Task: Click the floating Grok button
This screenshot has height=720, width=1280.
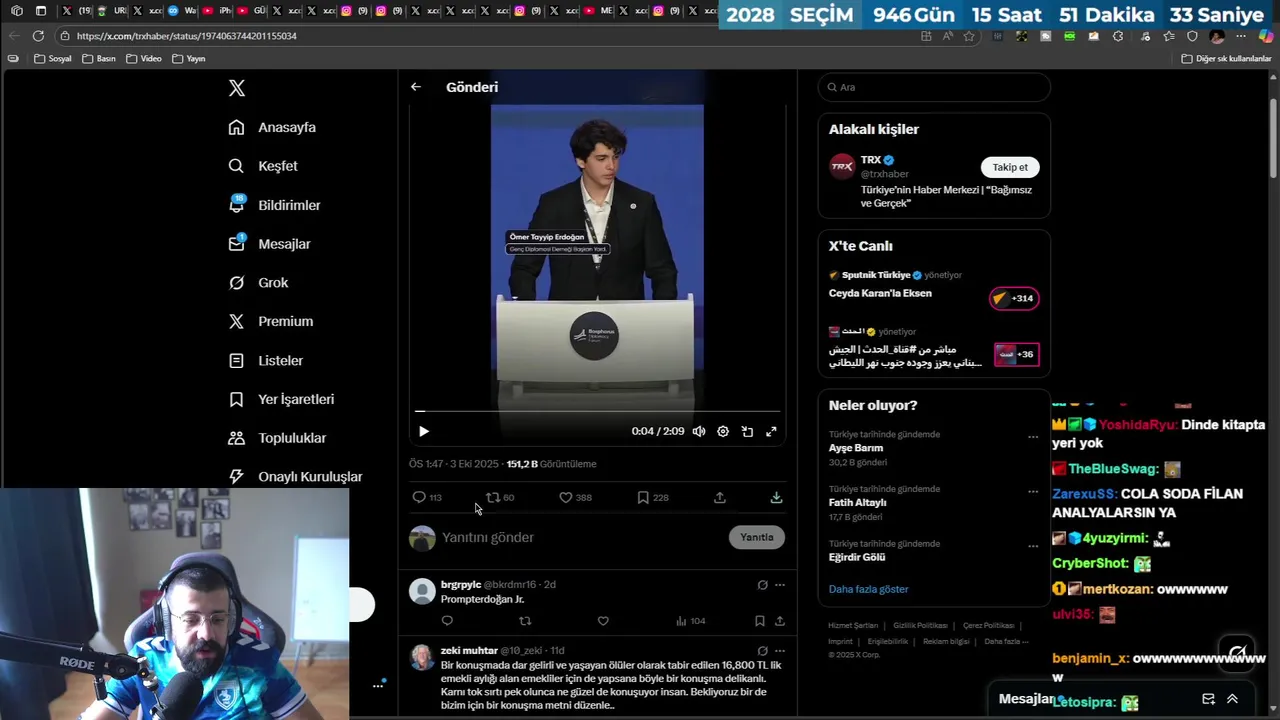Action: point(1238,653)
